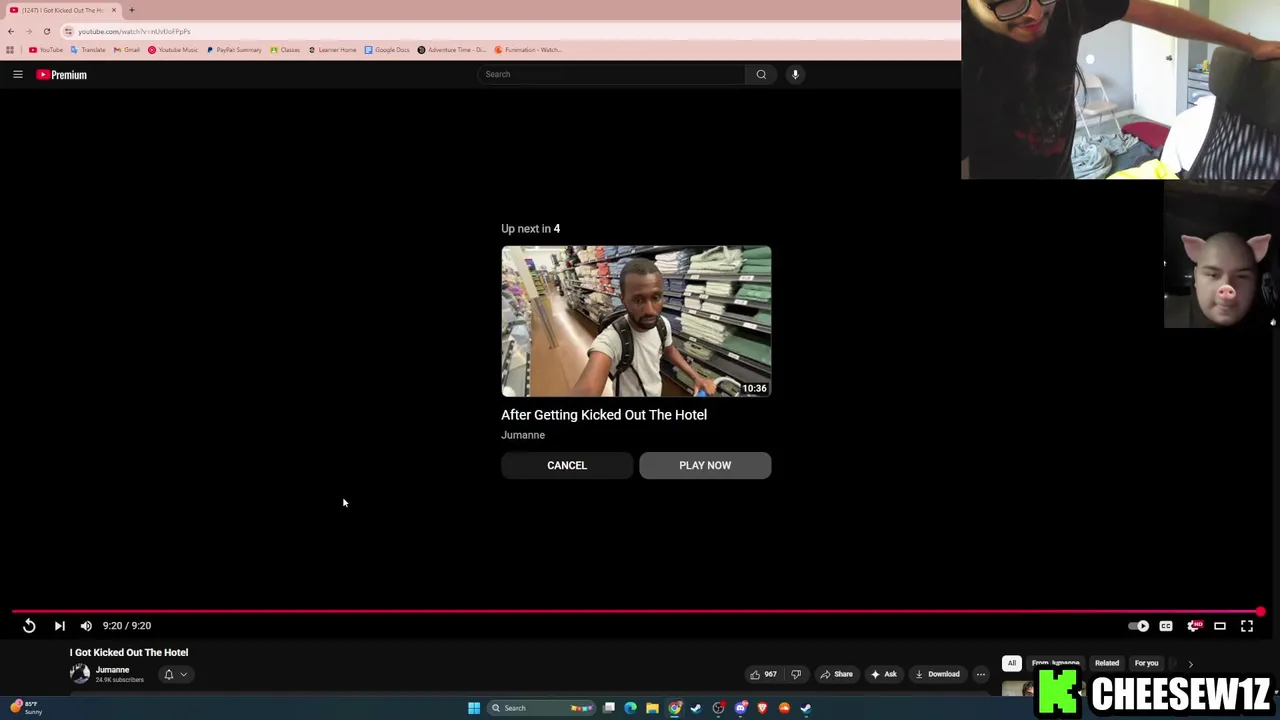The image size is (1280, 720).
Task: Switch to theater mode
Action: coord(1220,626)
